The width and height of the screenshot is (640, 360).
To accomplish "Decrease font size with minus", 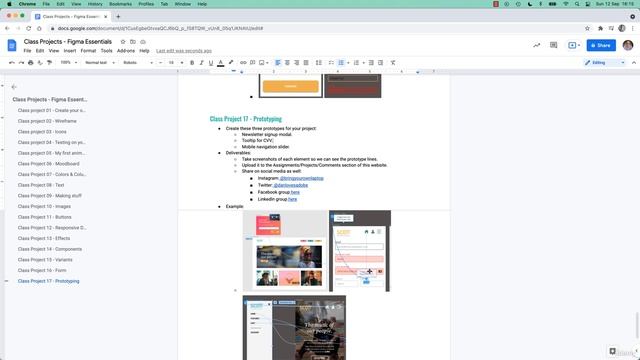I will click(161, 63).
